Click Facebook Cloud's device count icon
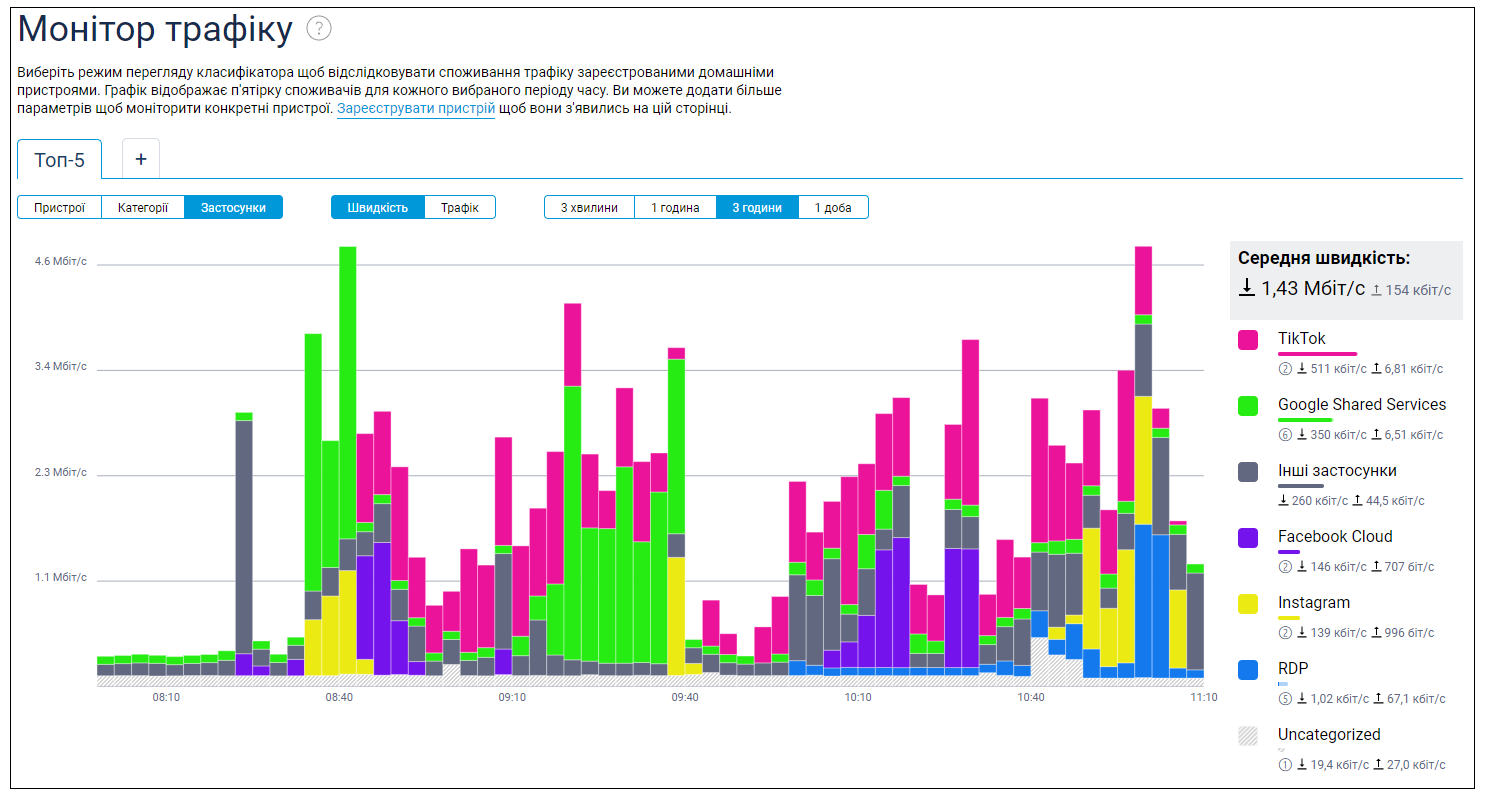Image resolution: width=1485 pixels, height=794 pixels. 1285,567
